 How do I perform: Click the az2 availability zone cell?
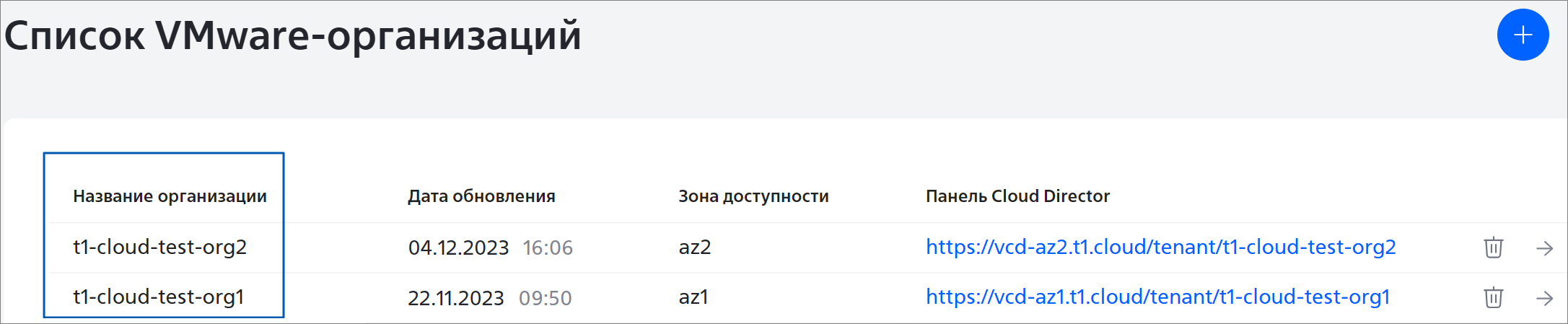(694, 248)
